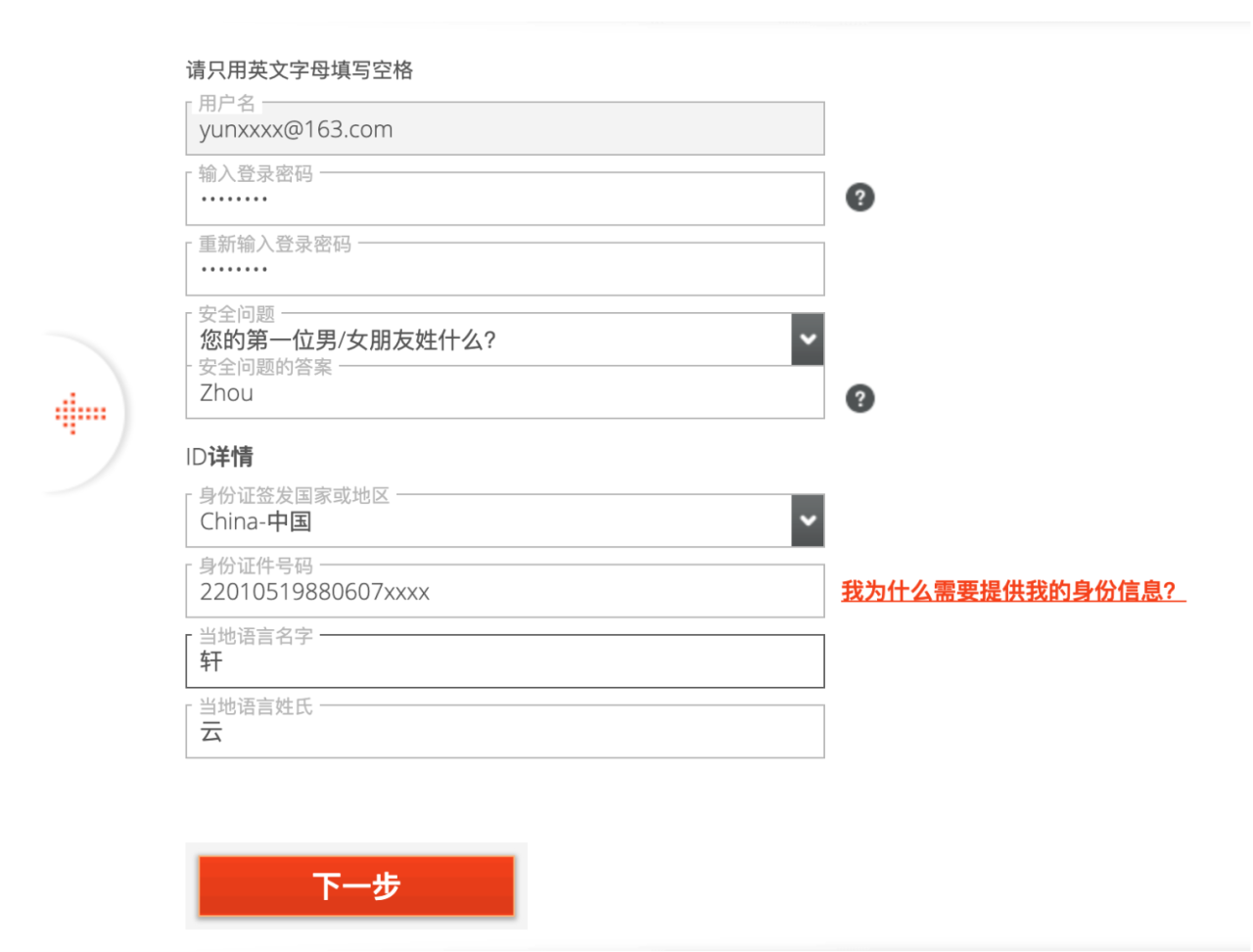
Task: Open the 我为什么需要提供我的身份信息 link
Action: (1013, 591)
